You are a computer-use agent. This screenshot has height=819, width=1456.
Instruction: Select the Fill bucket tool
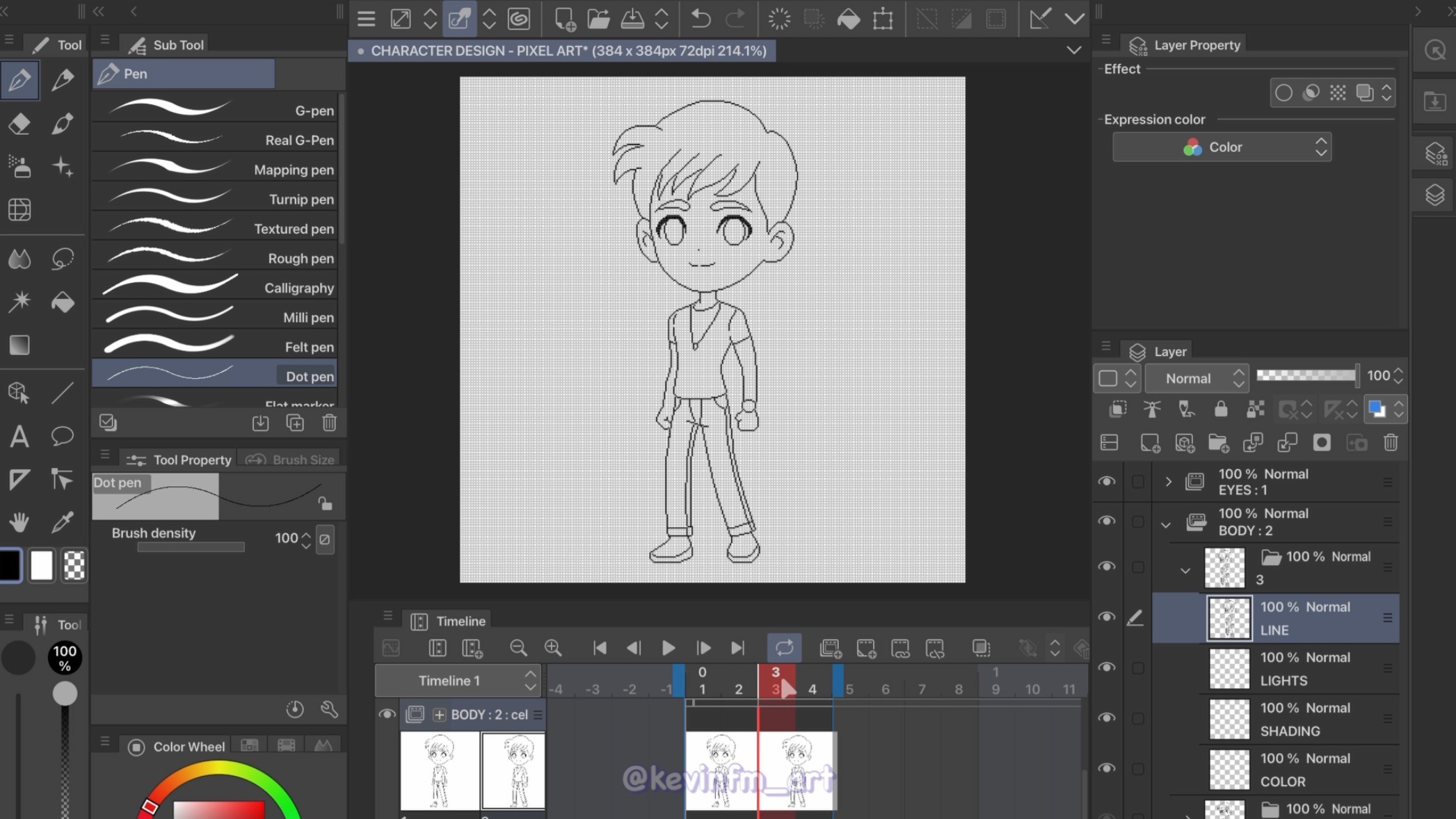(63, 302)
